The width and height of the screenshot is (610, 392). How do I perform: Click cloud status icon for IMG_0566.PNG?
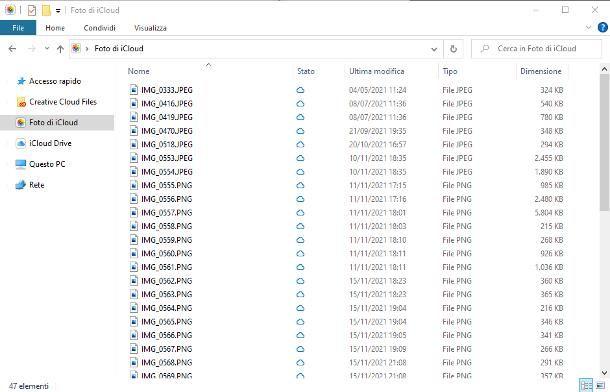[x=300, y=335]
